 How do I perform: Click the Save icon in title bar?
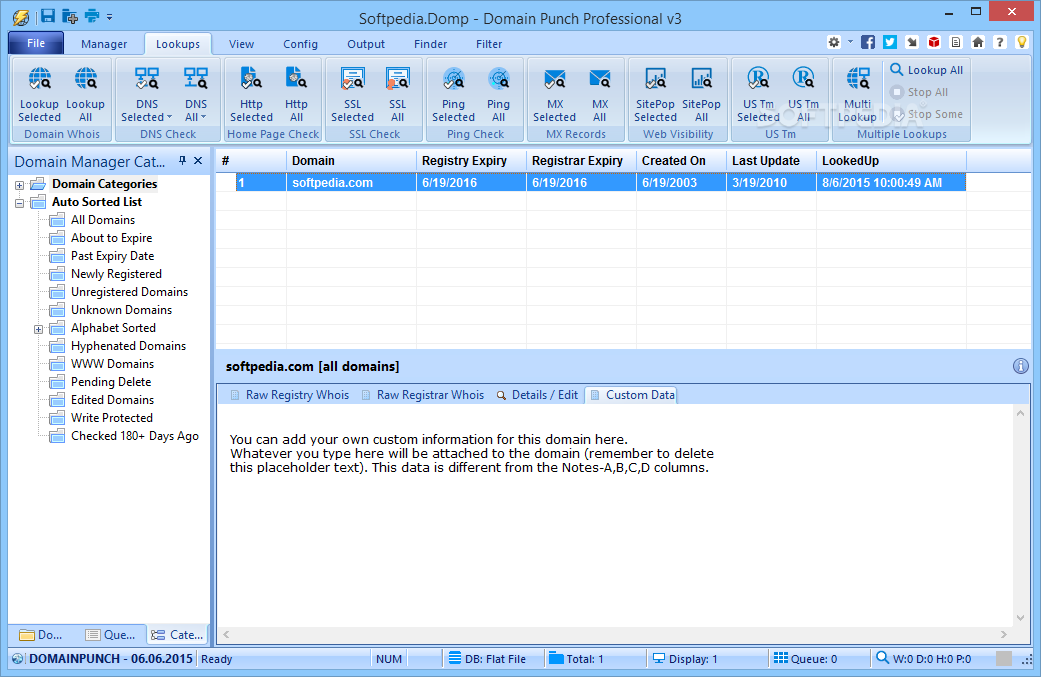click(x=48, y=16)
